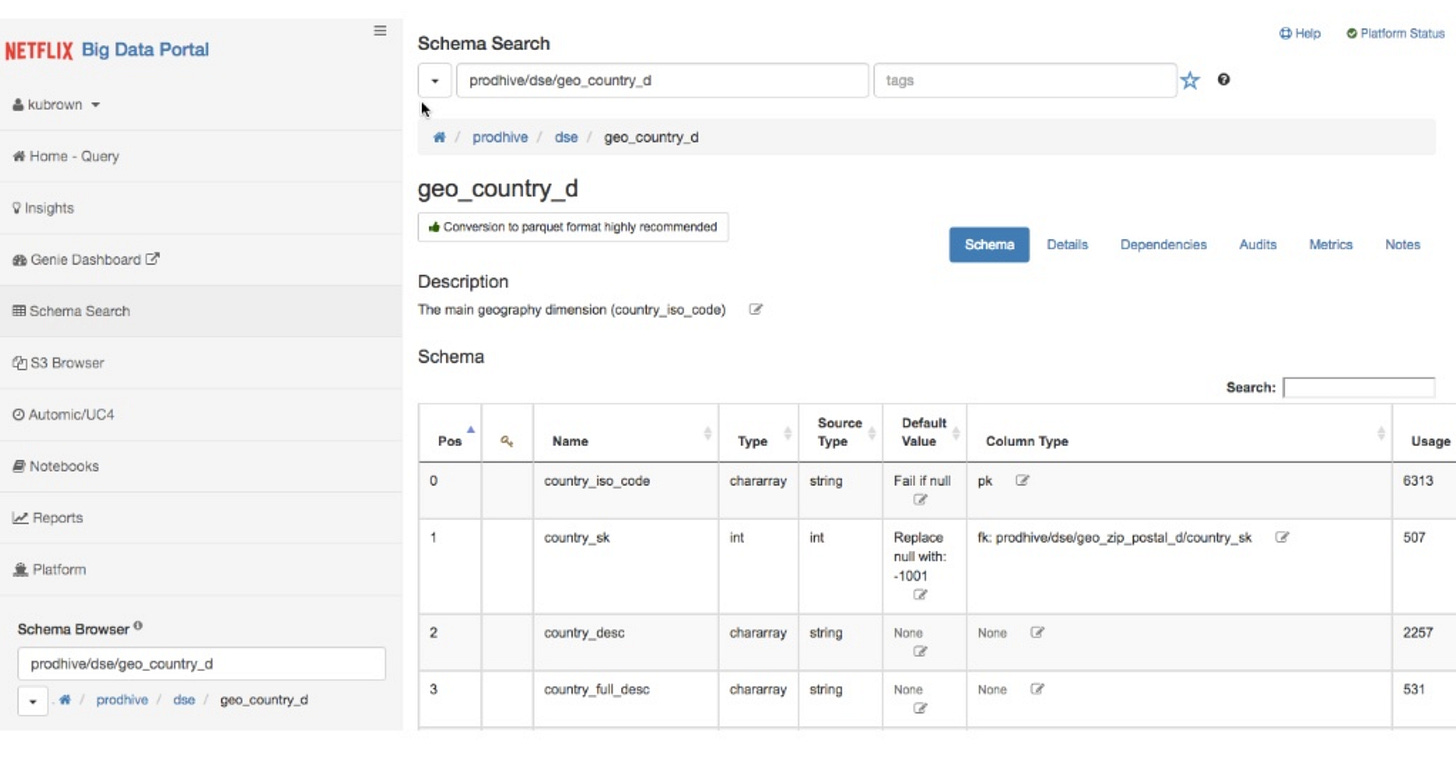
Task: Click usage value 6313
Action: tap(1418, 481)
